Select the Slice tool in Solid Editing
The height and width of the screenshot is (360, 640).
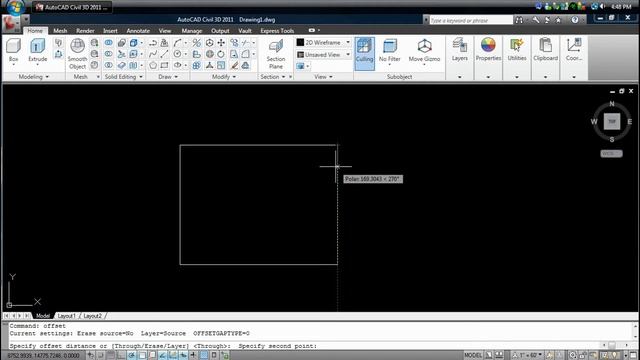[121, 54]
